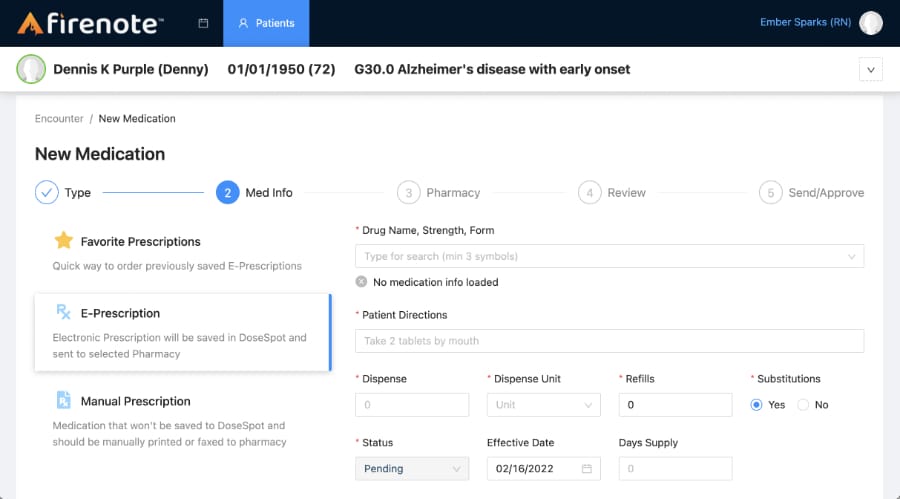Click the Refills input field
The height and width of the screenshot is (499, 900).
(x=676, y=405)
